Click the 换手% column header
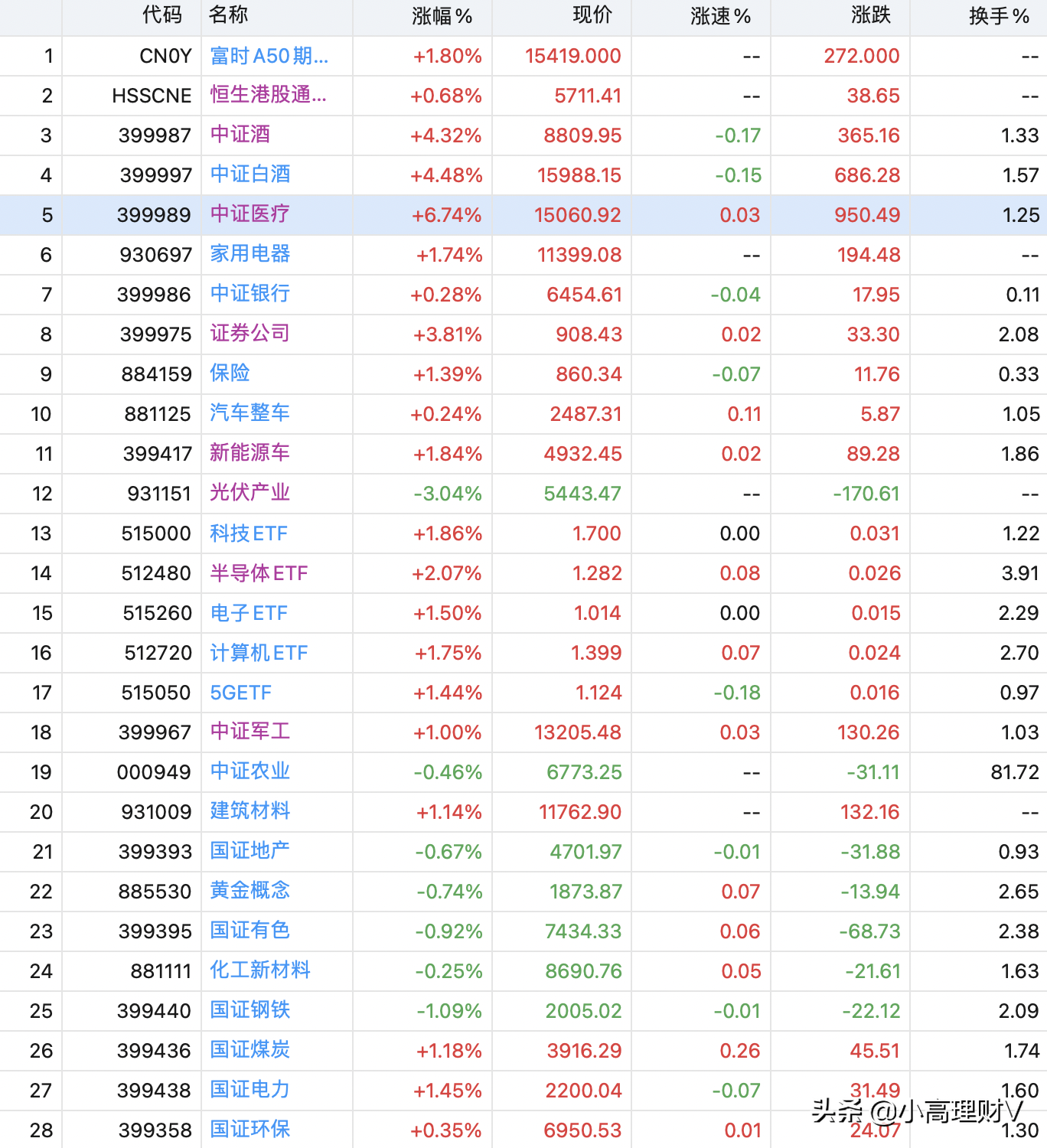The width and height of the screenshot is (1047, 1148). click(999, 16)
